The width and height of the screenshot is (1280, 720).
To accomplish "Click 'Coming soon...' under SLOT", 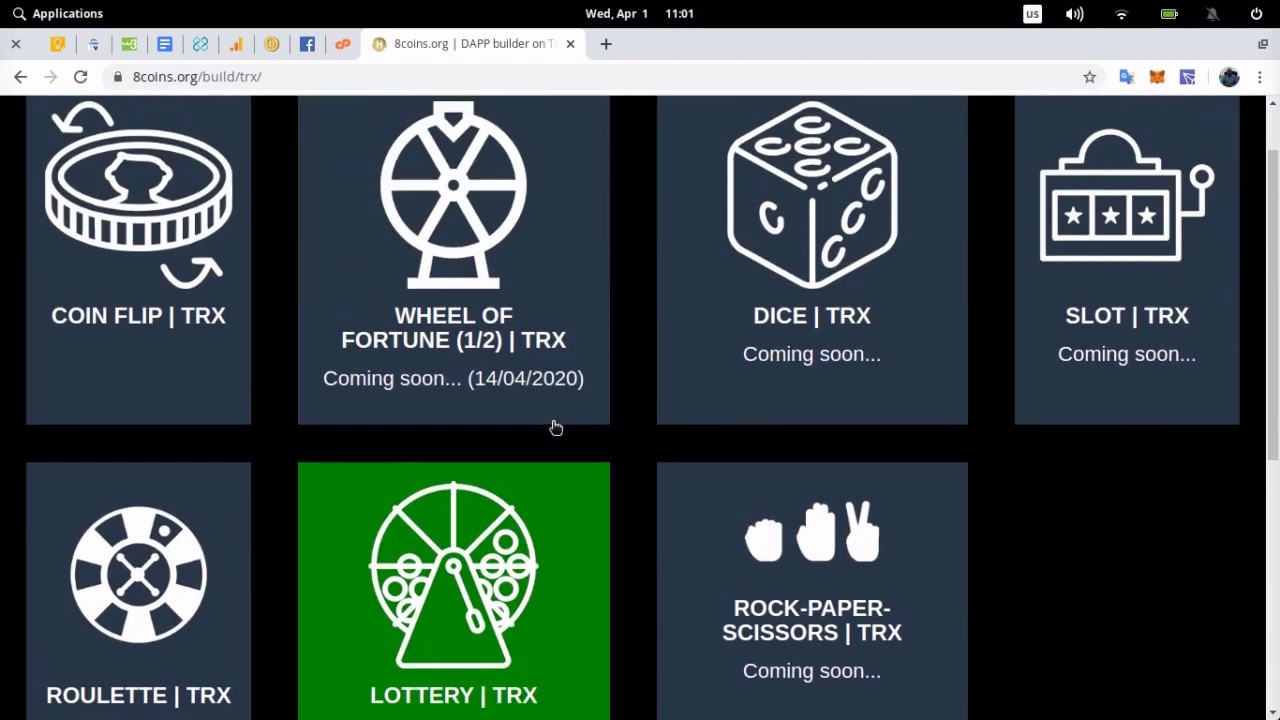I will 1127,354.
